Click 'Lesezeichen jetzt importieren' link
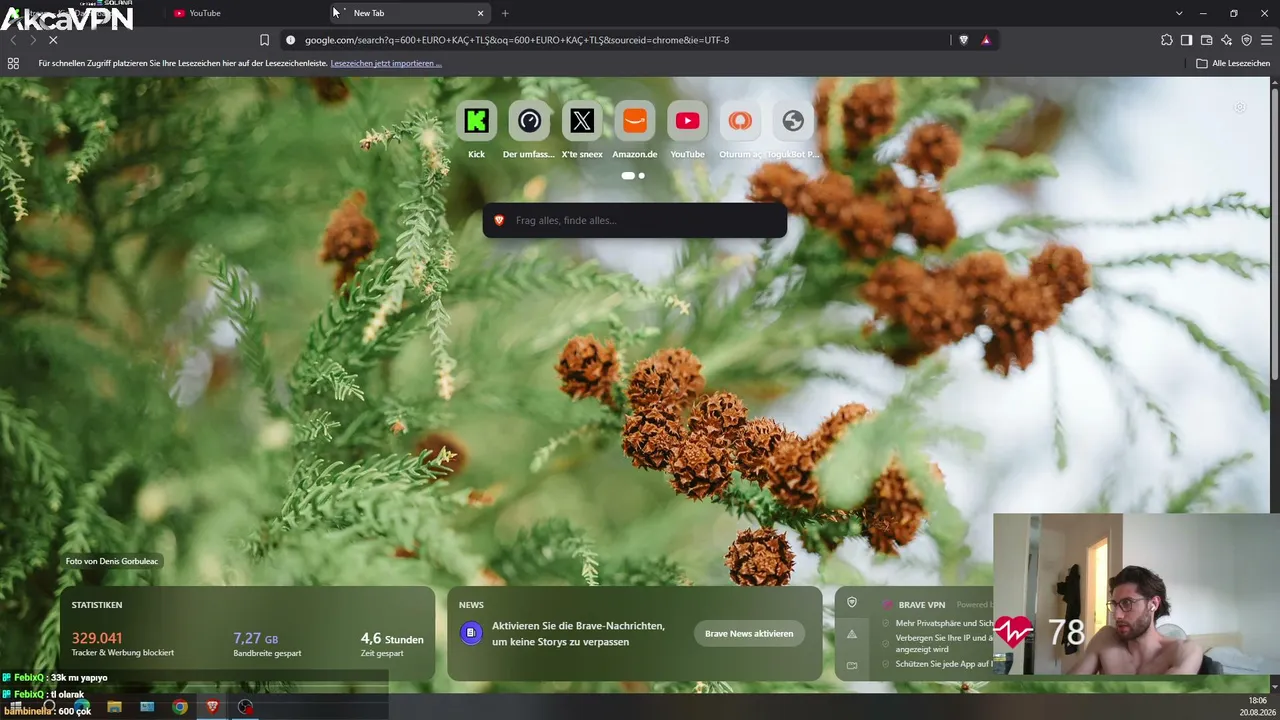Viewport: 1280px width, 720px height. click(x=386, y=63)
